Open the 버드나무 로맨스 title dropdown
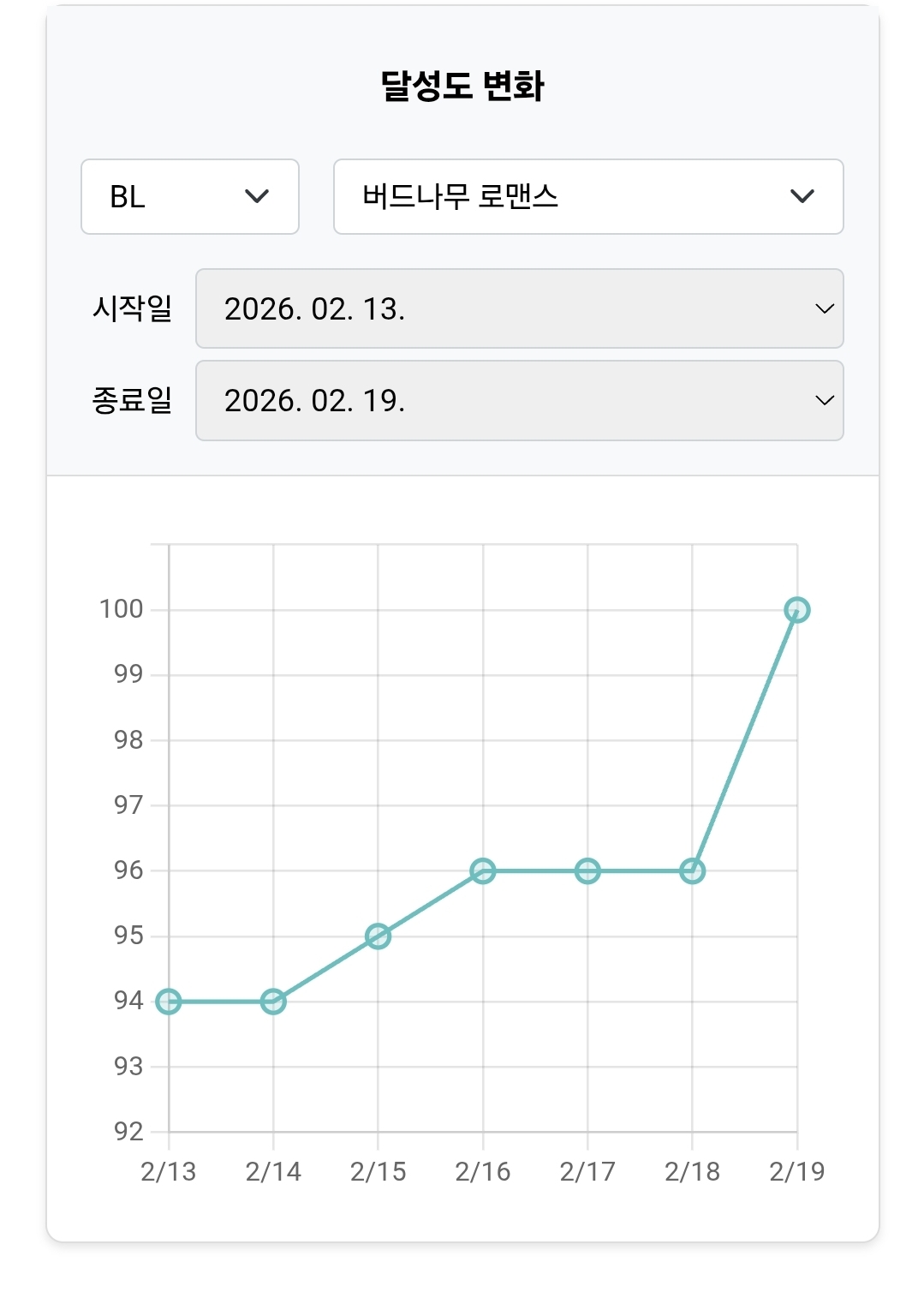 coord(587,196)
